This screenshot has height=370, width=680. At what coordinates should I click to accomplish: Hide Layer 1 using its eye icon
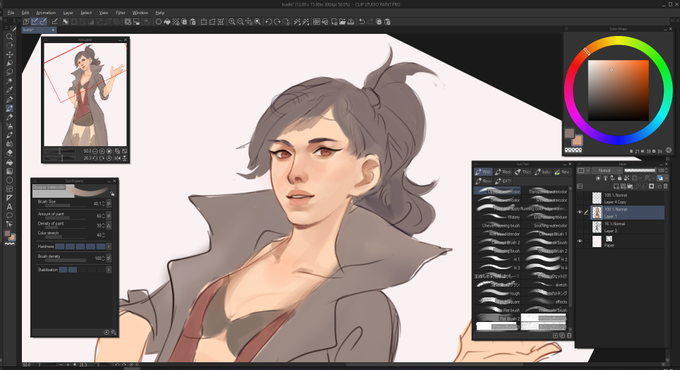point(580,213)
